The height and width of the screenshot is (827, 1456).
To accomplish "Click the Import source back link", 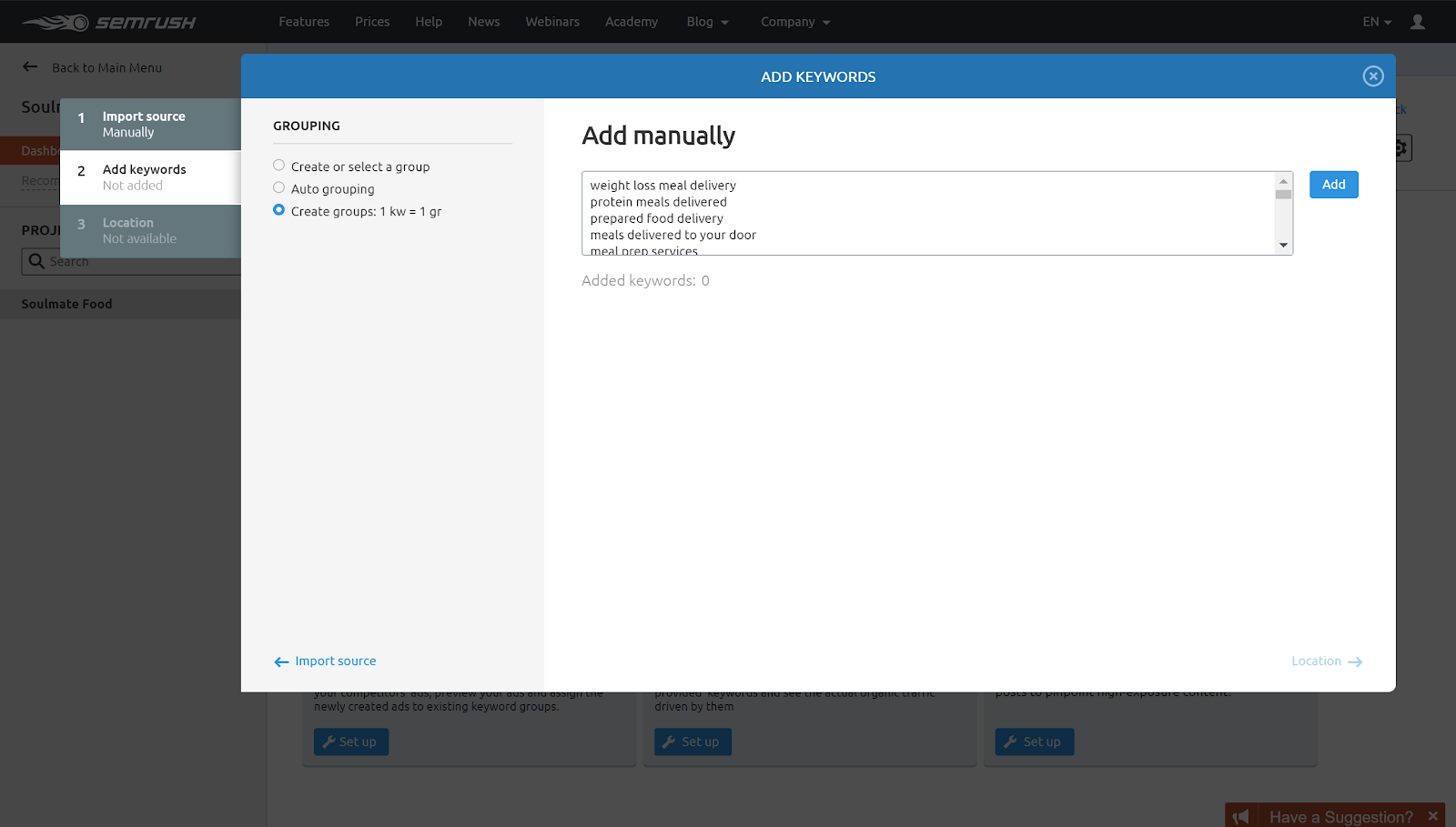I will [x=325, y=661].
